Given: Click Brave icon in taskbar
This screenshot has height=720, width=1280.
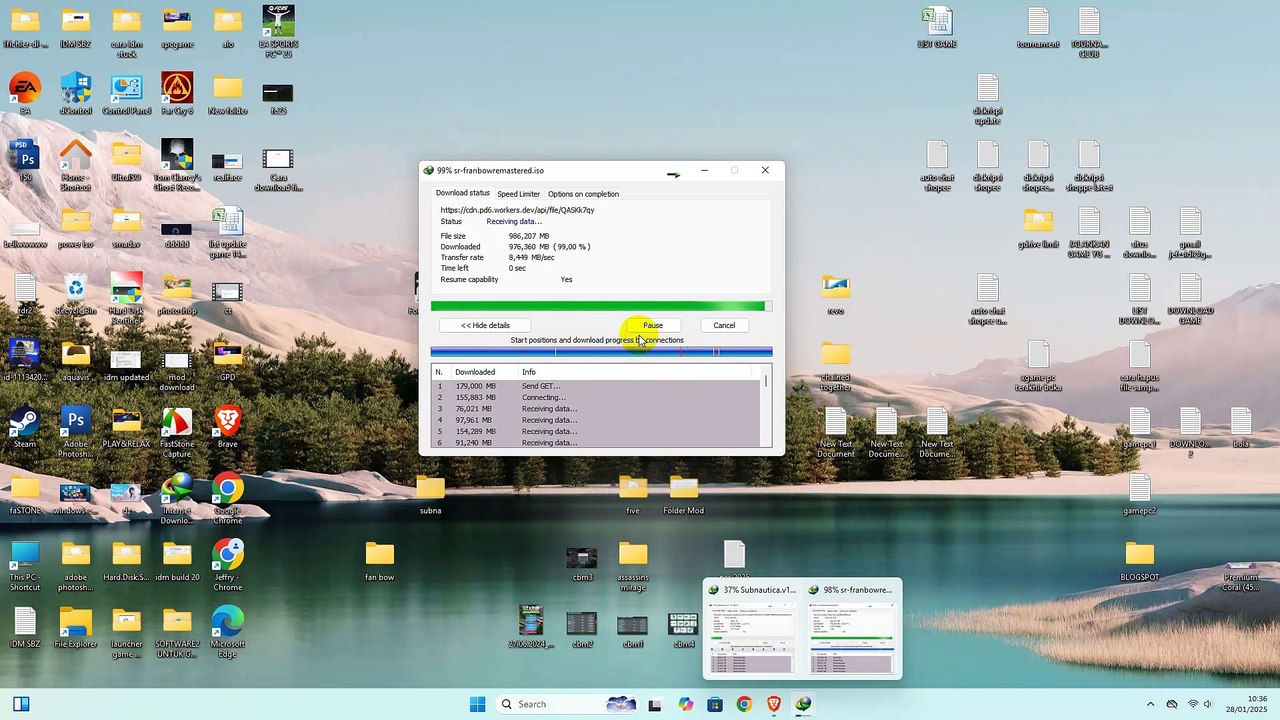Looking at the screenshot, I should 774,704.
